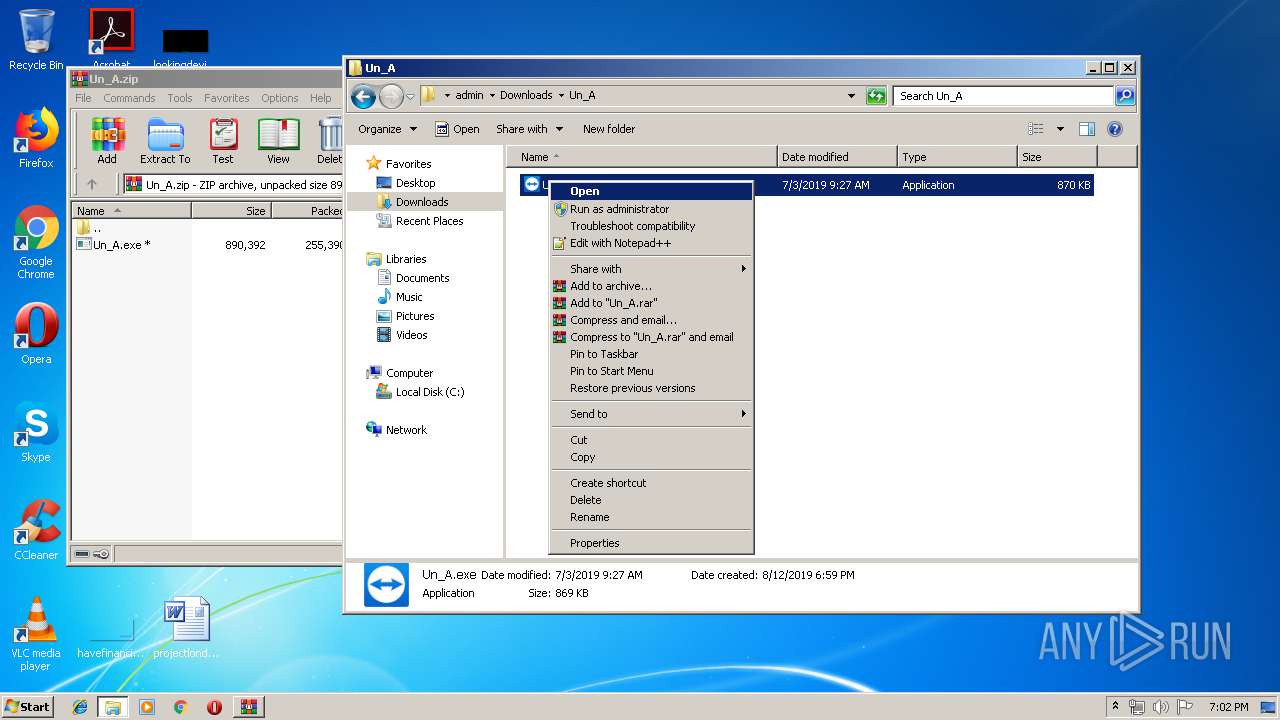Click the Change your view icon
The width and height of the screenshot is (1280, 720).
[1036, 129]
